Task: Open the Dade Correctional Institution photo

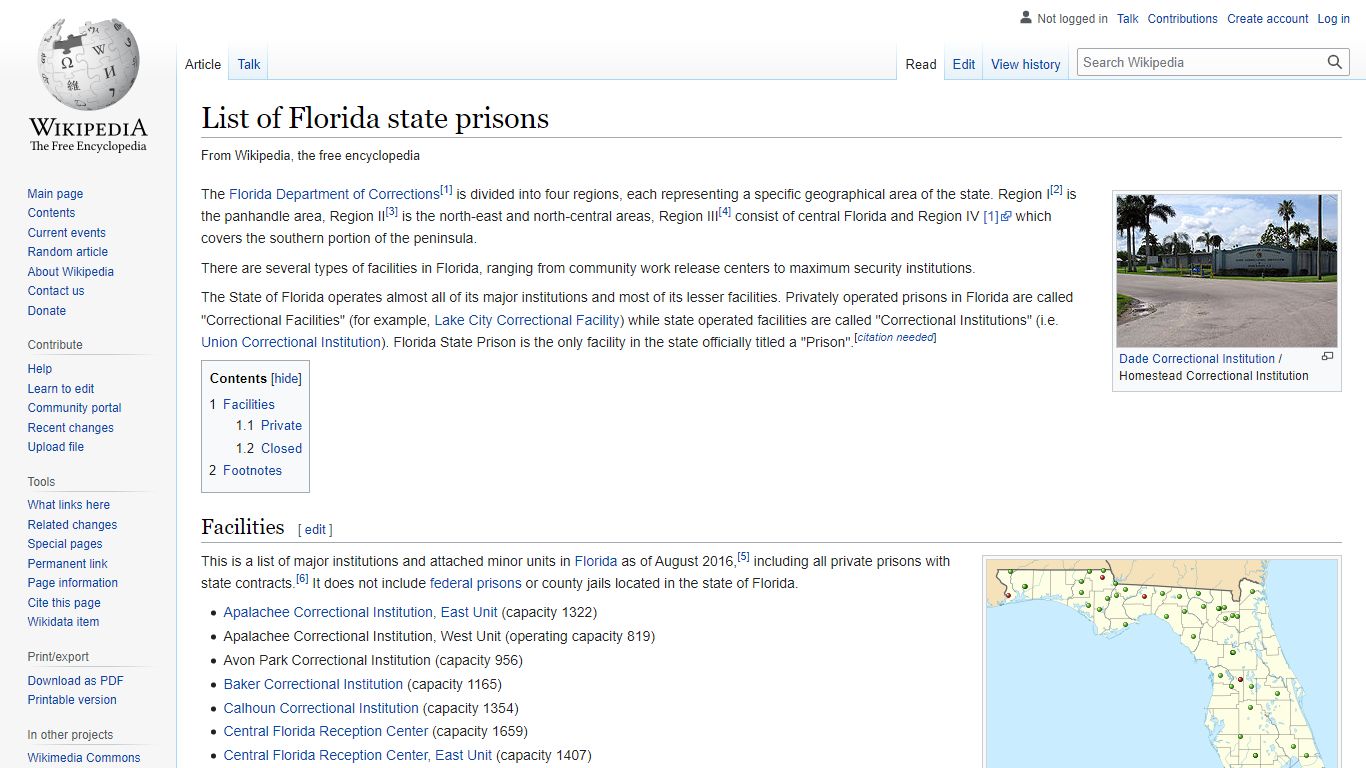Action: pos(1227,270)
